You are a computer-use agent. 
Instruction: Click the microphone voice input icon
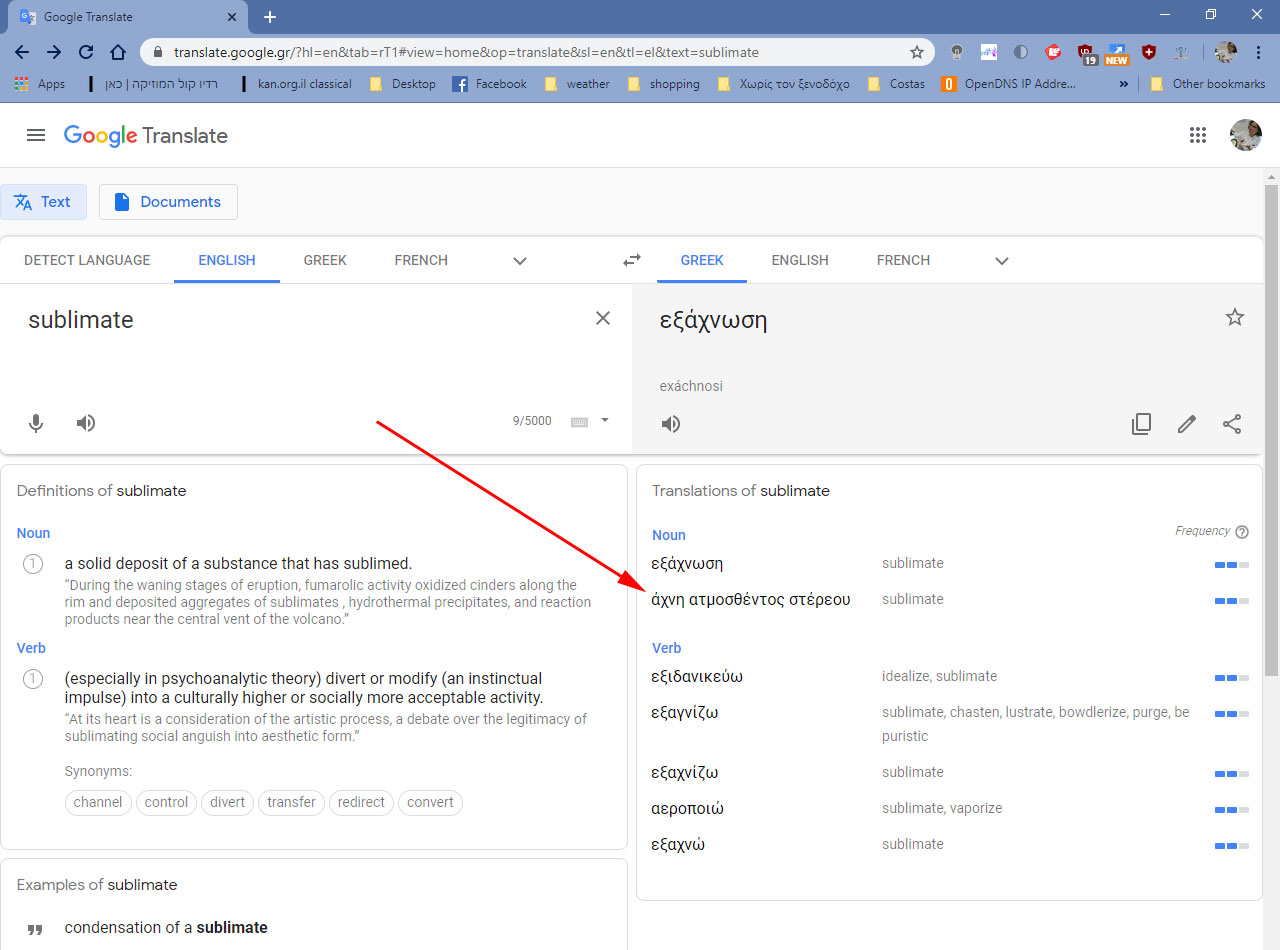click(x=36, y=423)
